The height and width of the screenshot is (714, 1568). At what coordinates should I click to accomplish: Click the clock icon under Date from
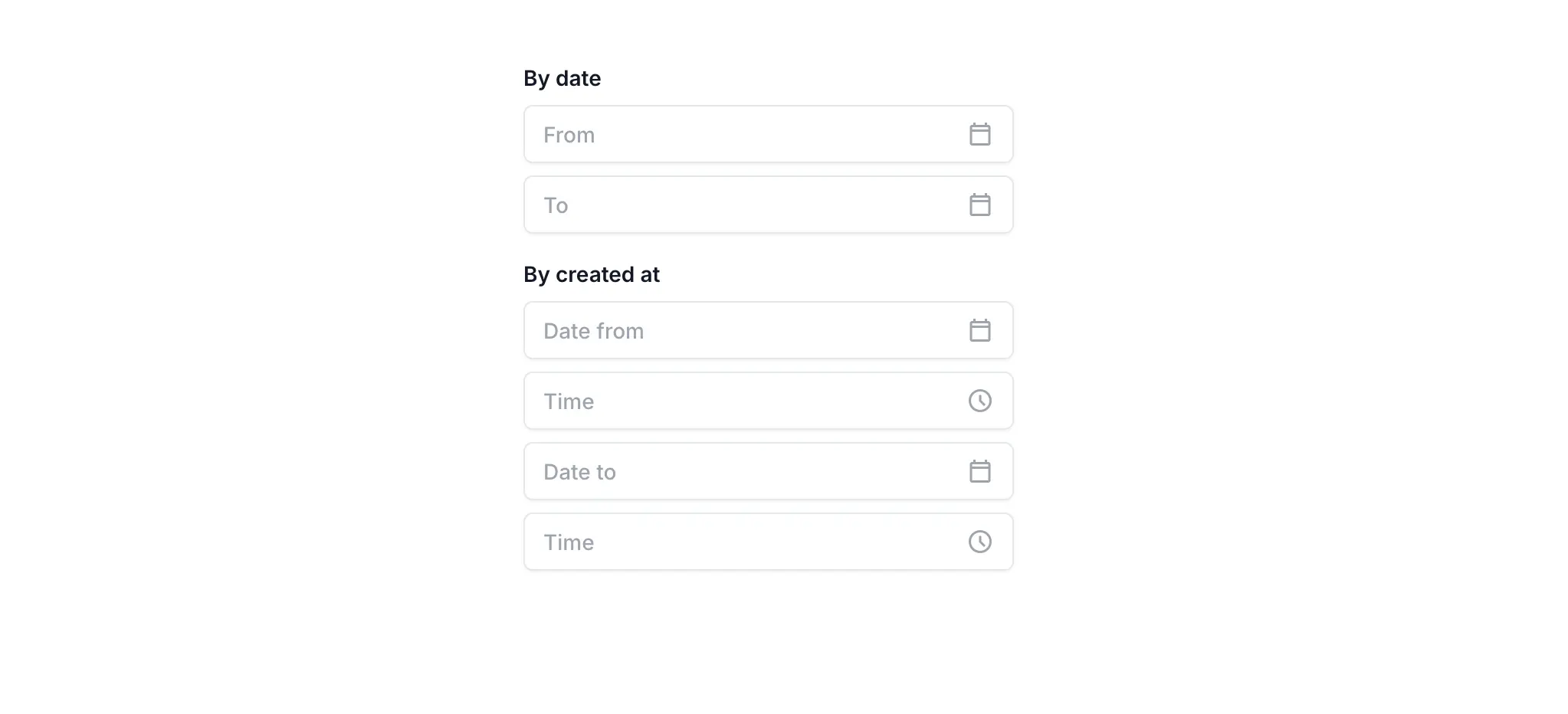[979, 401]
